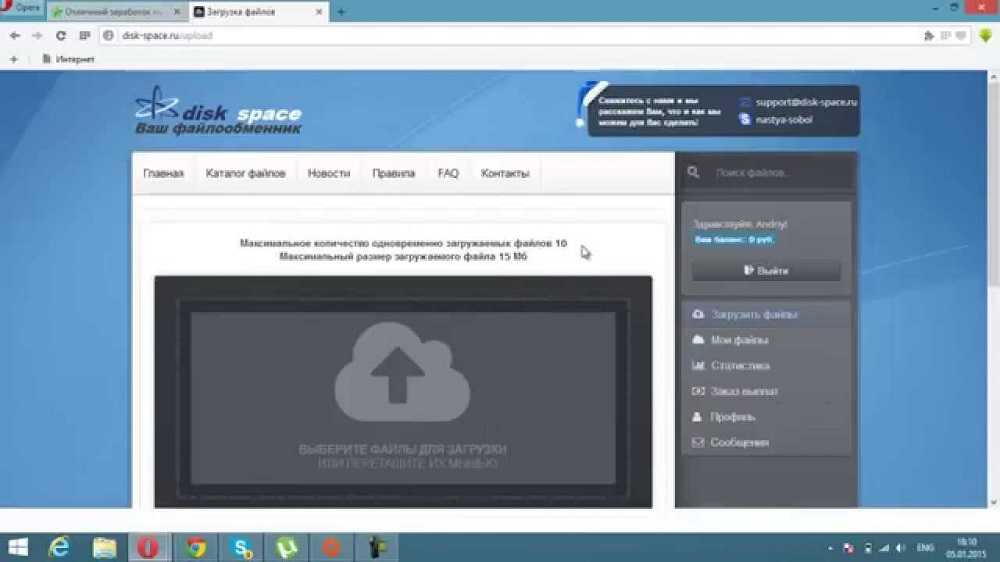Go back using the browser back arrow

click(14, 35)
